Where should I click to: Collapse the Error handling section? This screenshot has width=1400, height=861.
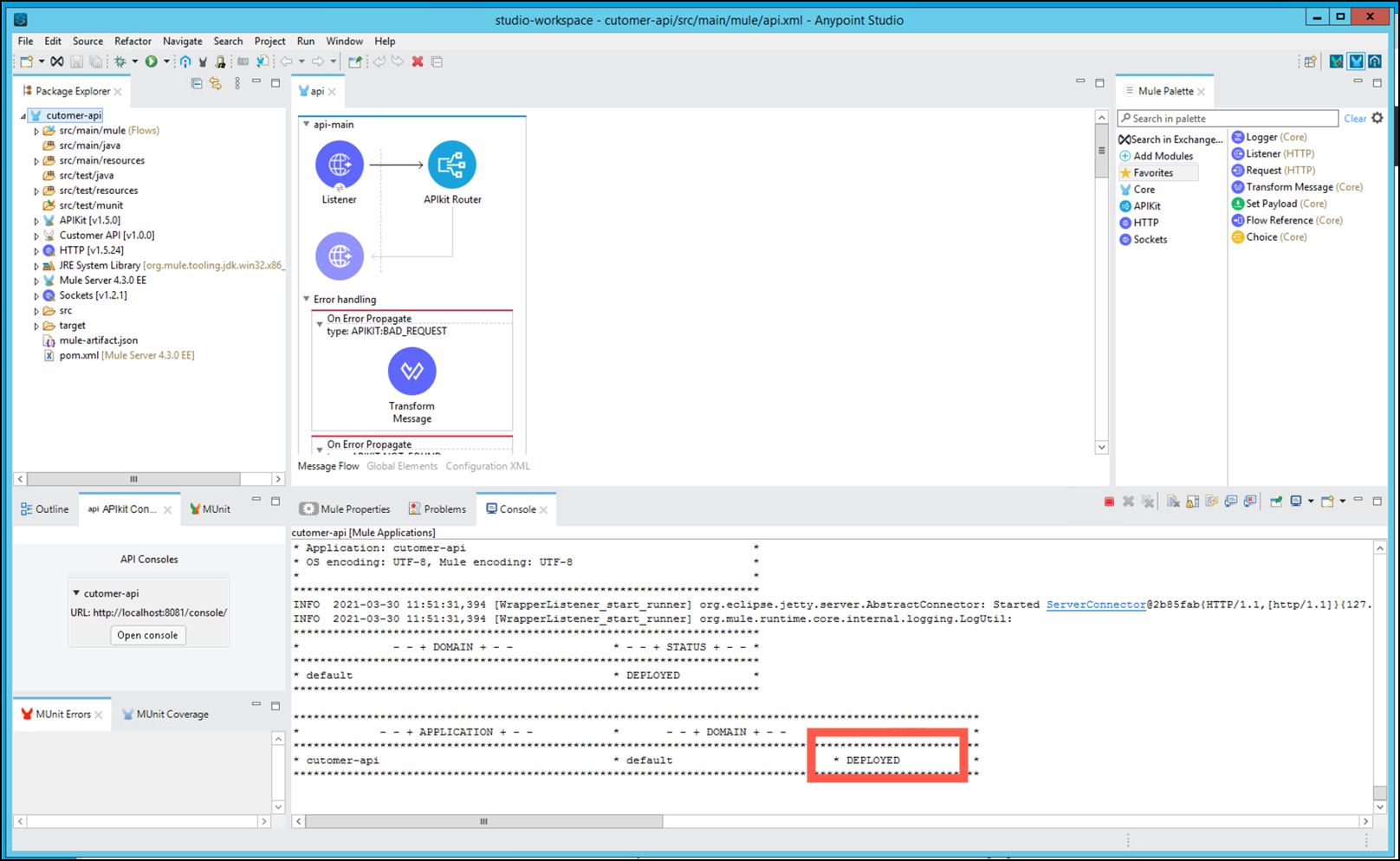pos(306,299)
